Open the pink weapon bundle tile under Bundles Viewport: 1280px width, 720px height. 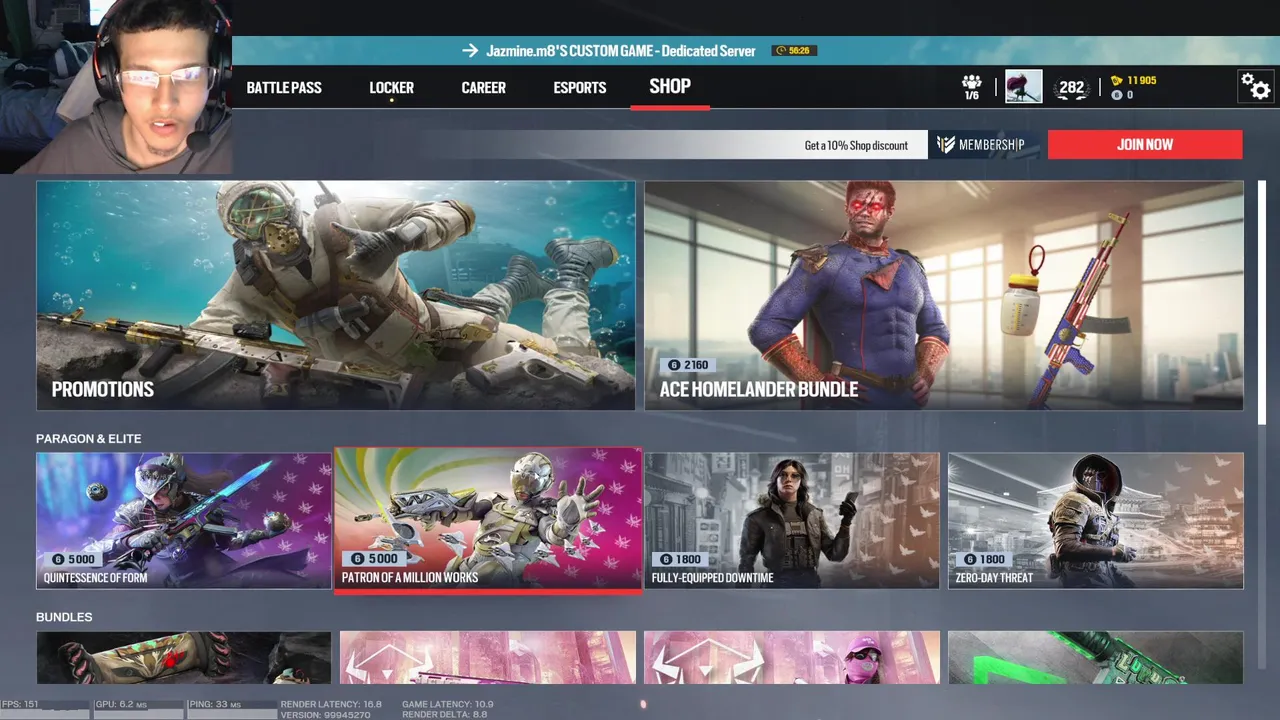click(488, 658)
